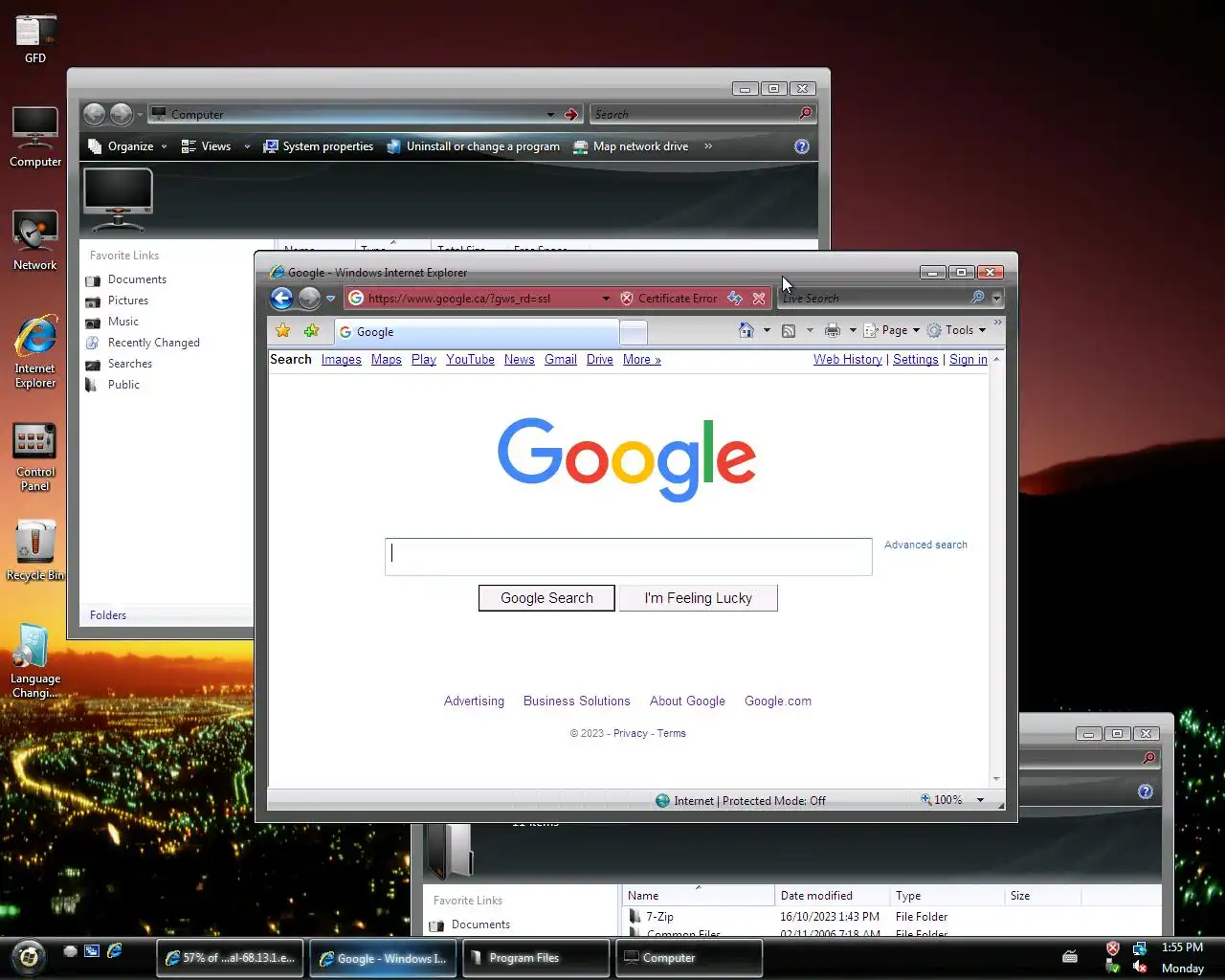Click System properties in Computer window
This screenshot has height=980, width=1225.
319,146
